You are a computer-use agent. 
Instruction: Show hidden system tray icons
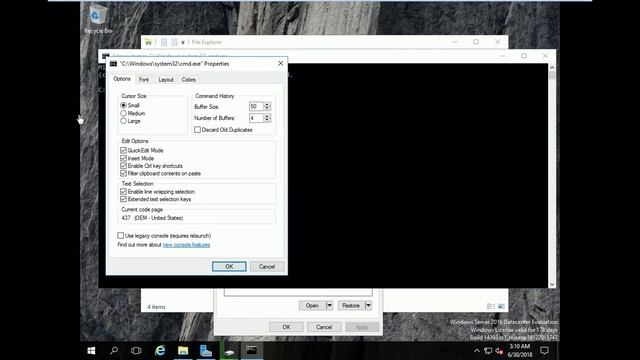pos(476,351)
